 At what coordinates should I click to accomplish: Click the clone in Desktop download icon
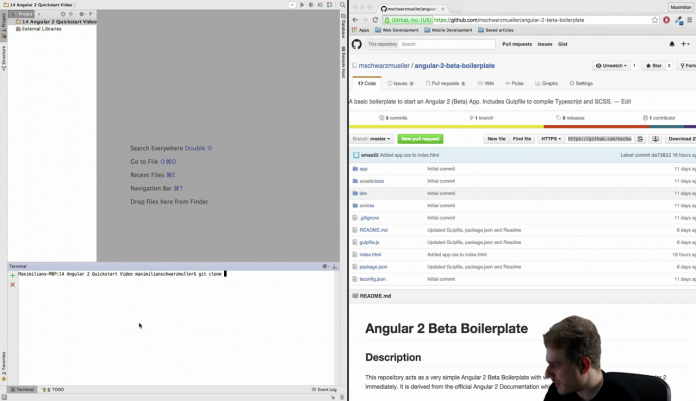[656, 139]
